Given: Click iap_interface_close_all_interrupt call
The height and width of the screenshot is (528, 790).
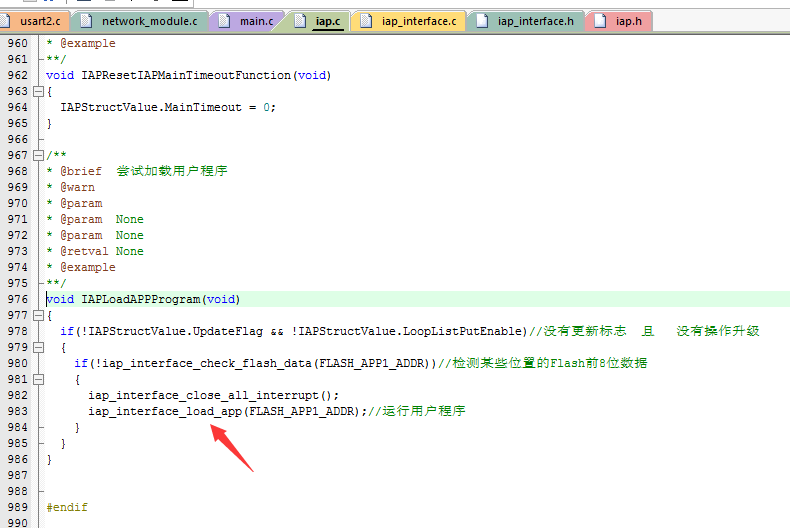Looking at the screenshot, I should tap(214, 395).
